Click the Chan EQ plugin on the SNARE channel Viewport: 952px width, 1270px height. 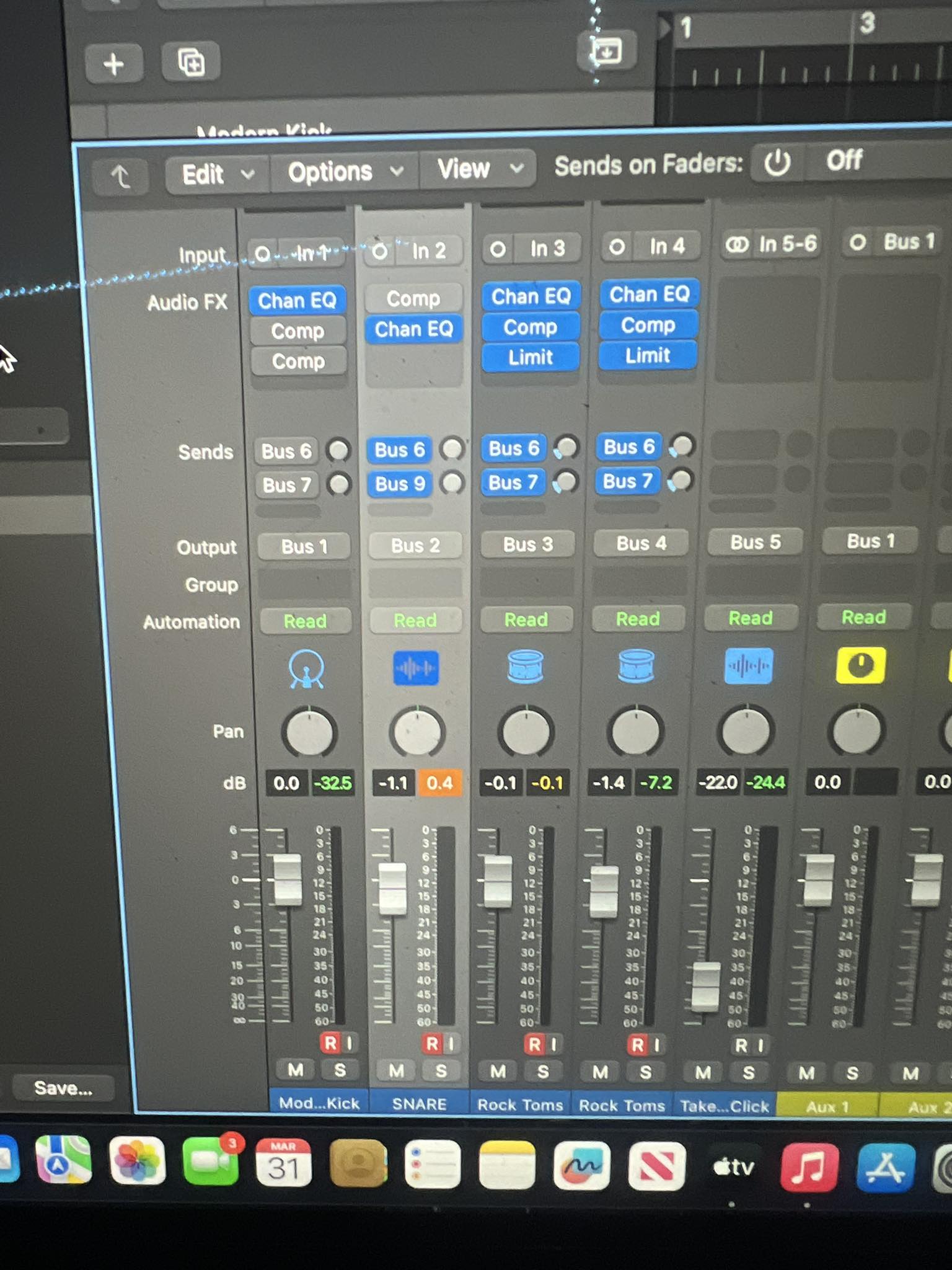point(413,329)
